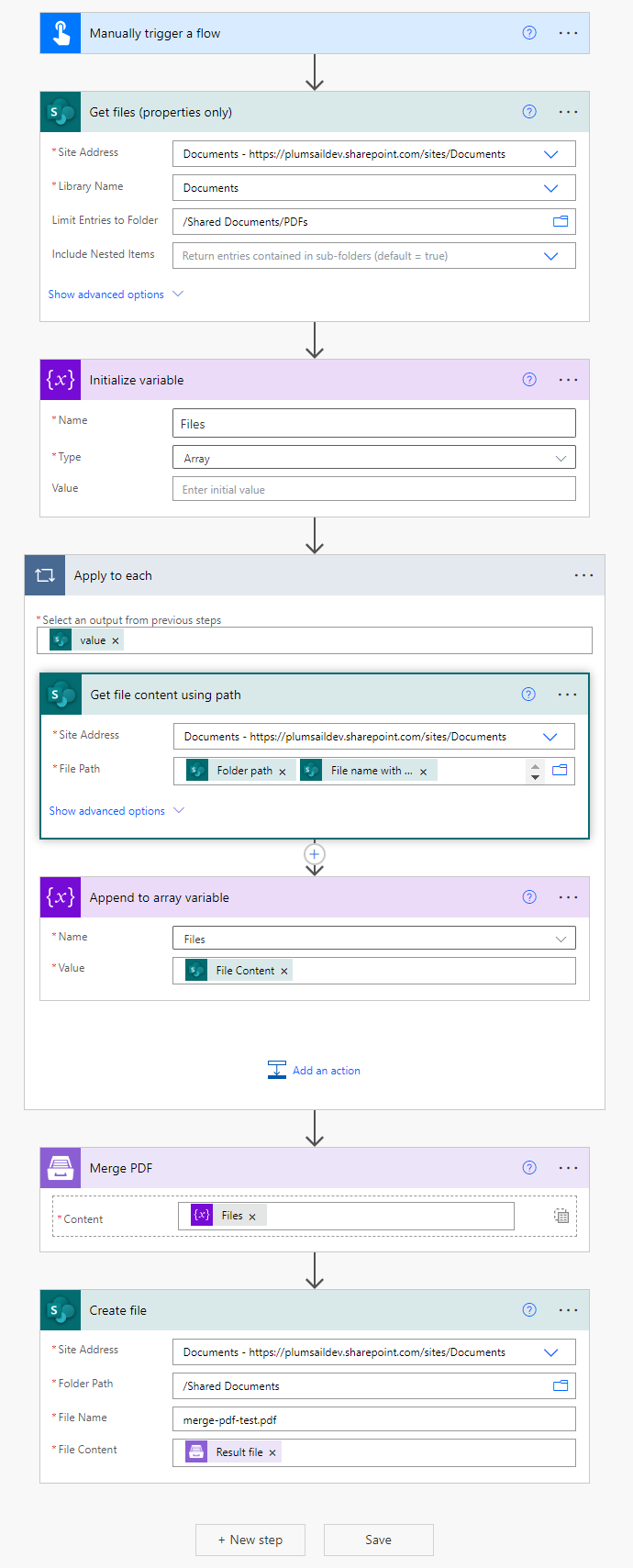
Task: Click help icon on Initialize variable step
Action: pyautogui.click(x=529, y=380)
